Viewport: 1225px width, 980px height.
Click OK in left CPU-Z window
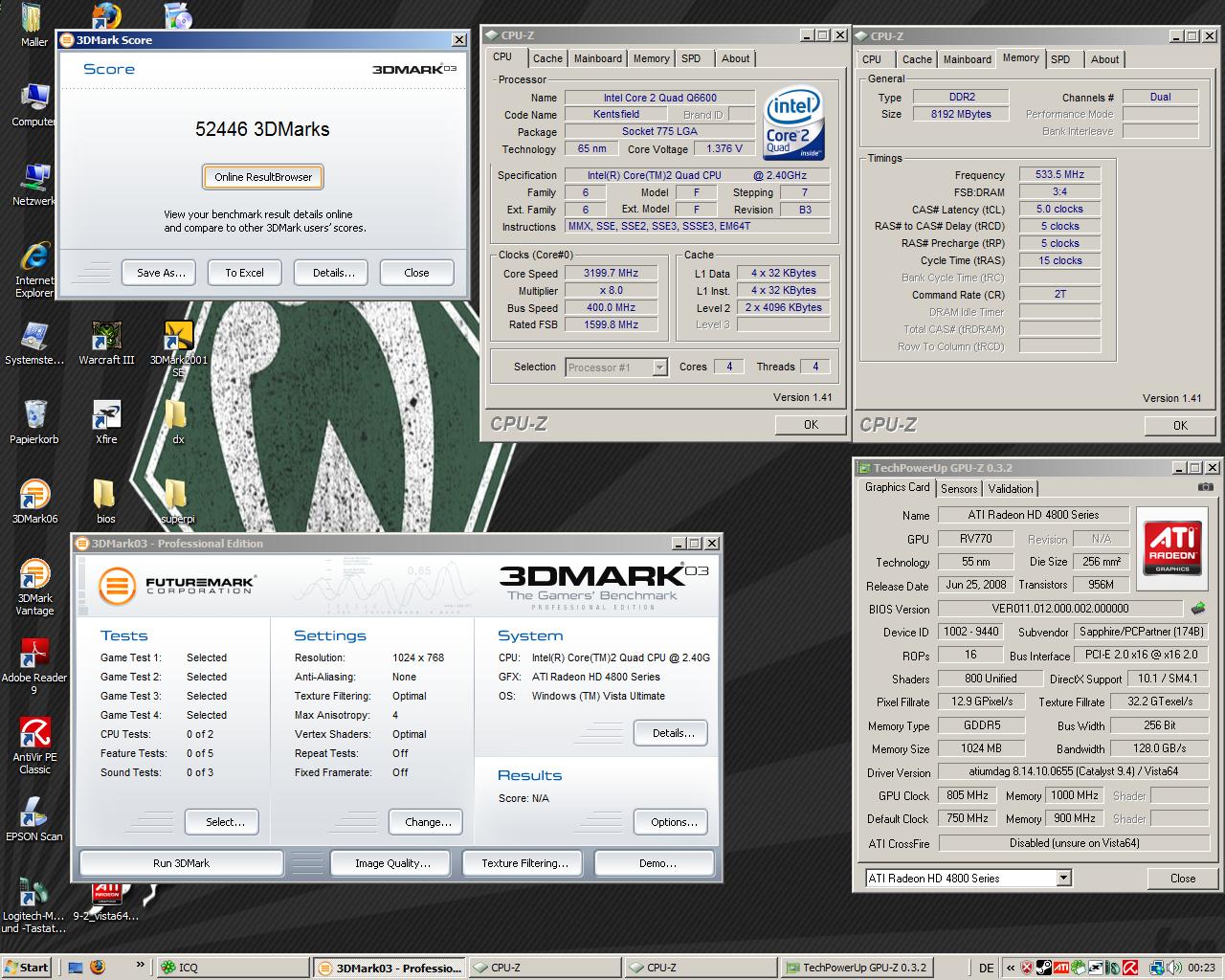(811, 425)
